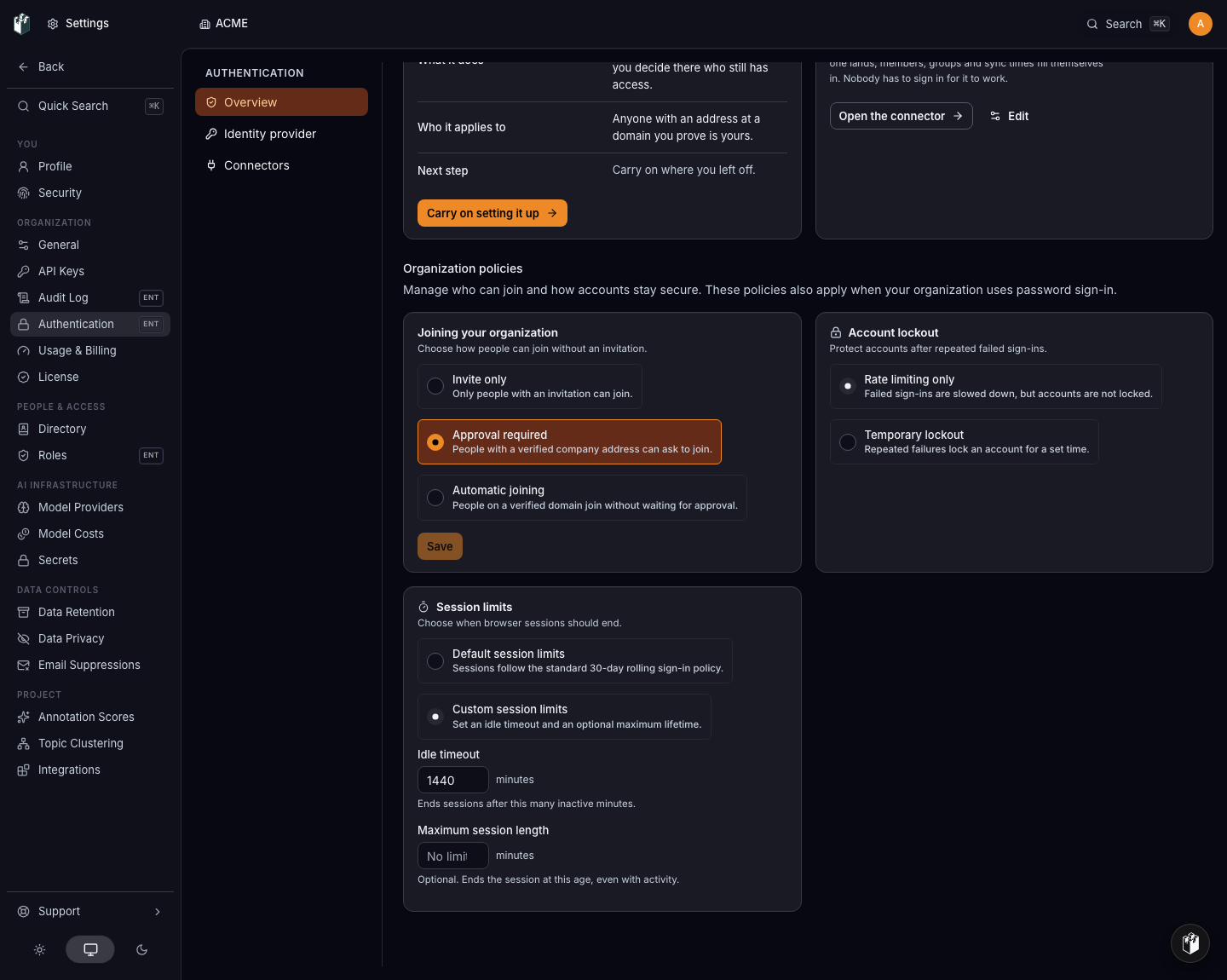
Task: Click the Model Costs icon
Action: tap(24, 533)
